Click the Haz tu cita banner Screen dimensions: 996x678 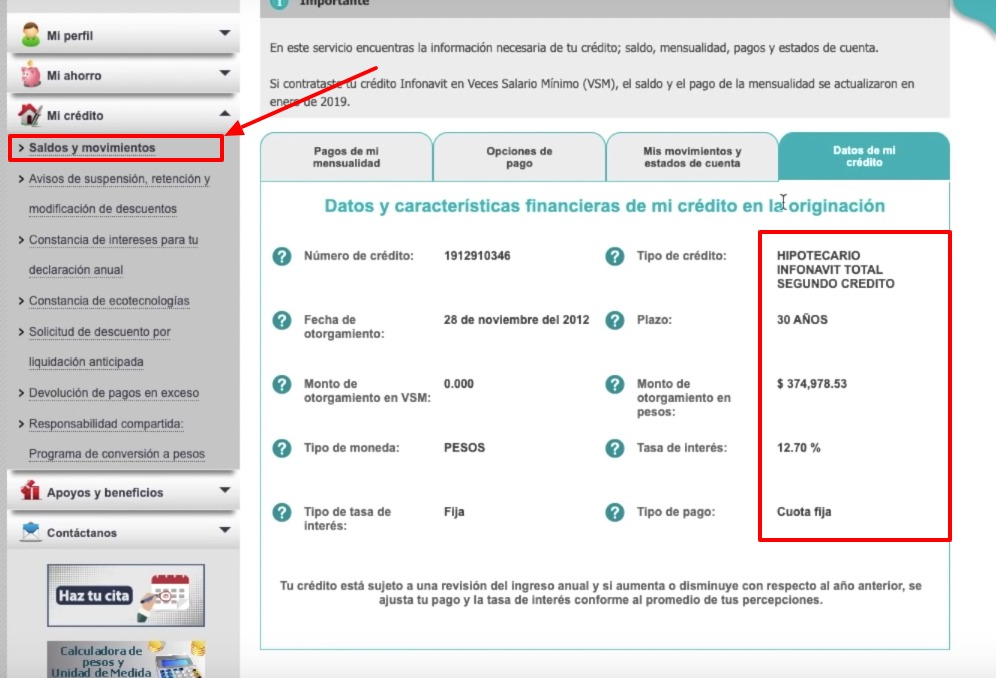click(x=126, y=595)
